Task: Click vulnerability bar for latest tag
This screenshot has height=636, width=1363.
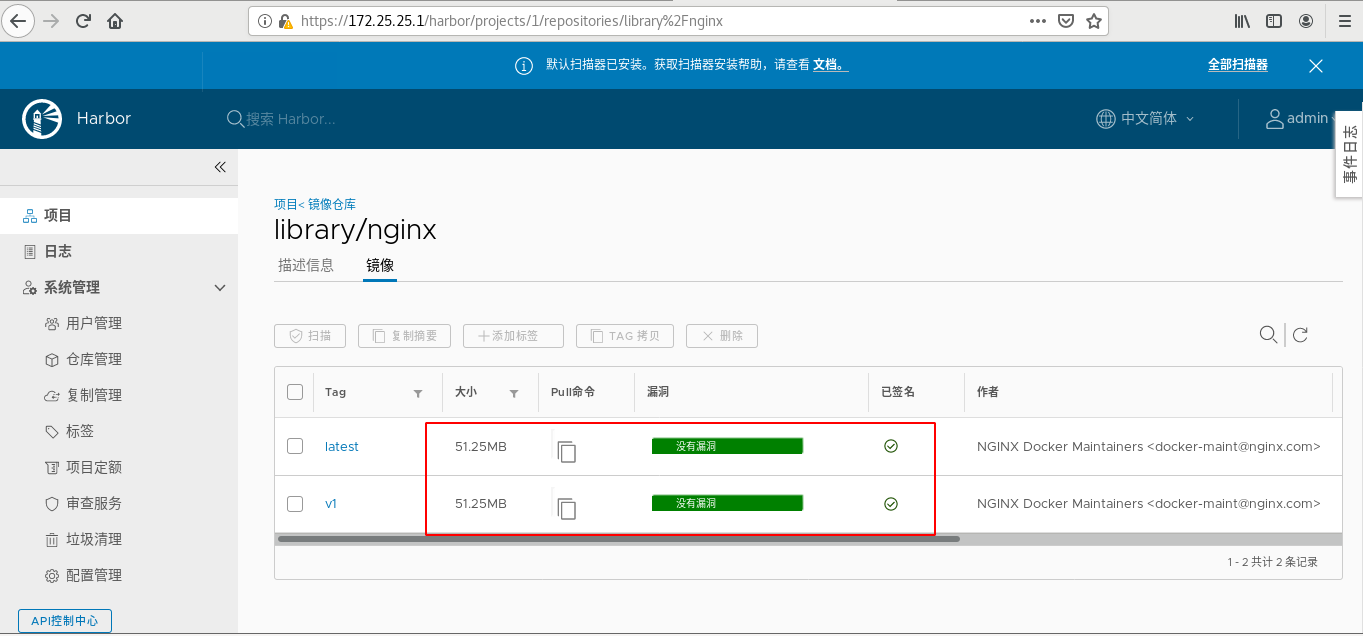Action: coord(727,446)
